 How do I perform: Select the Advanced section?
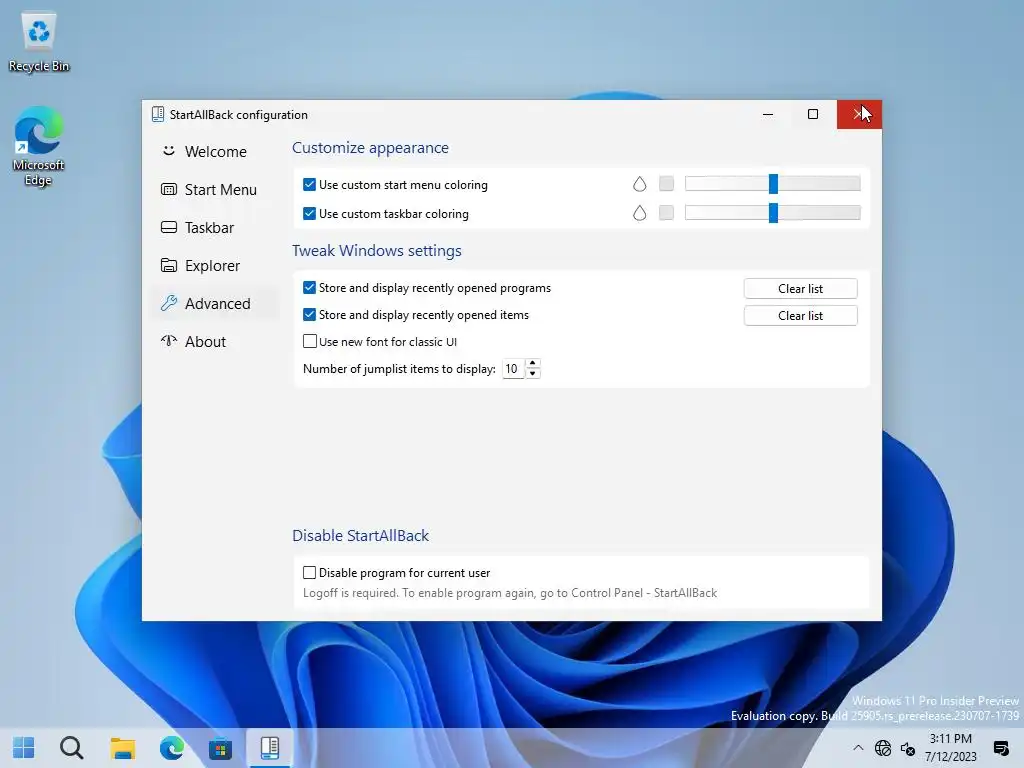[x=216, y=304]
